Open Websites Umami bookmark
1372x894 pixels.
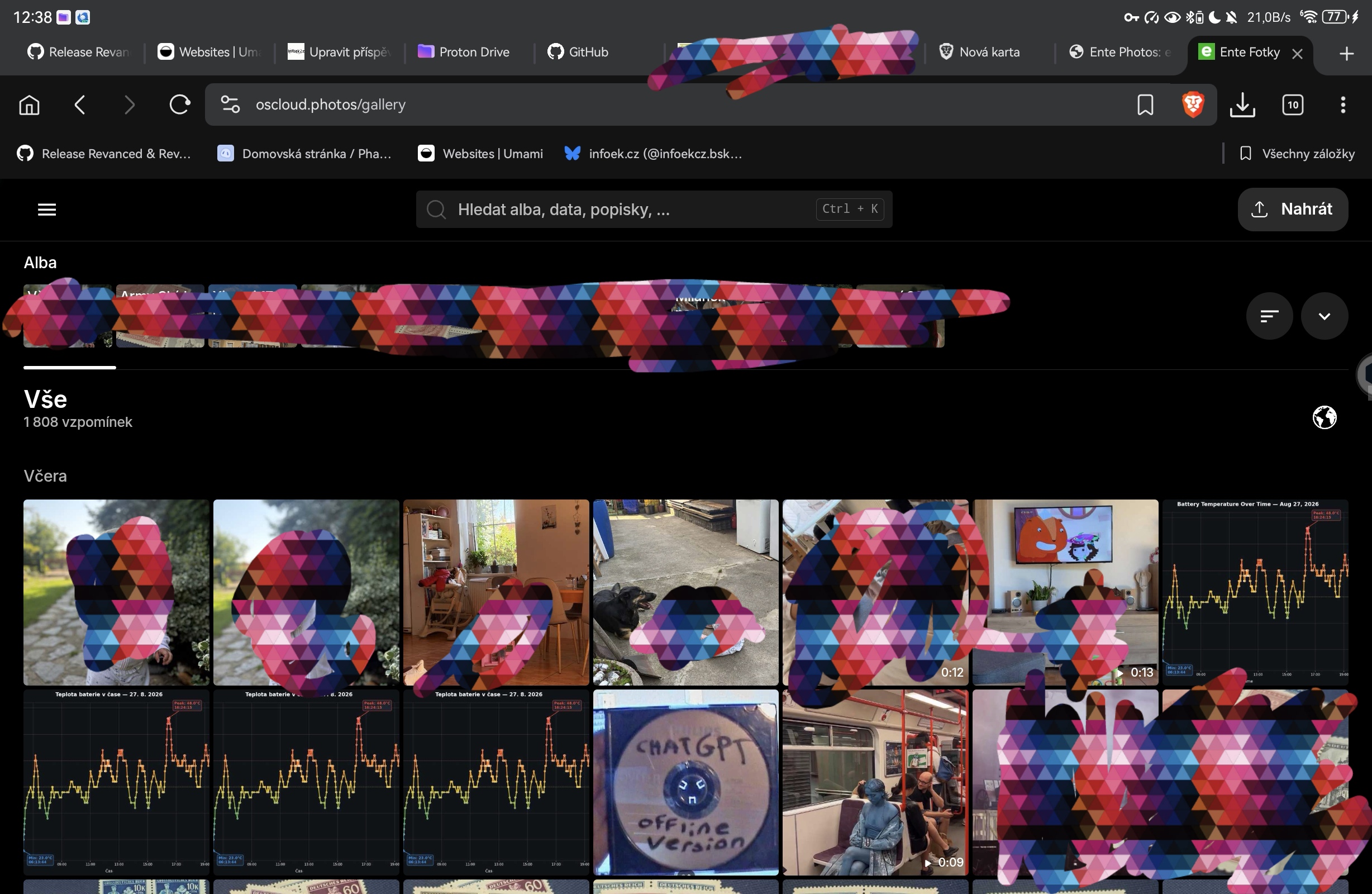[x=480, y=154]
